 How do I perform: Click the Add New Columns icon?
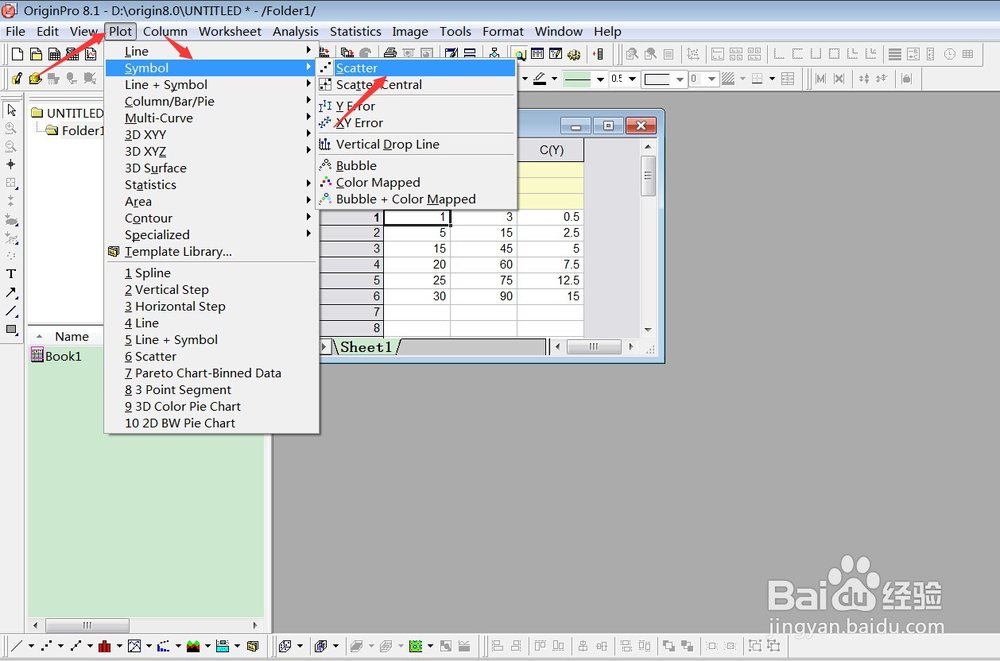[598, 54]
